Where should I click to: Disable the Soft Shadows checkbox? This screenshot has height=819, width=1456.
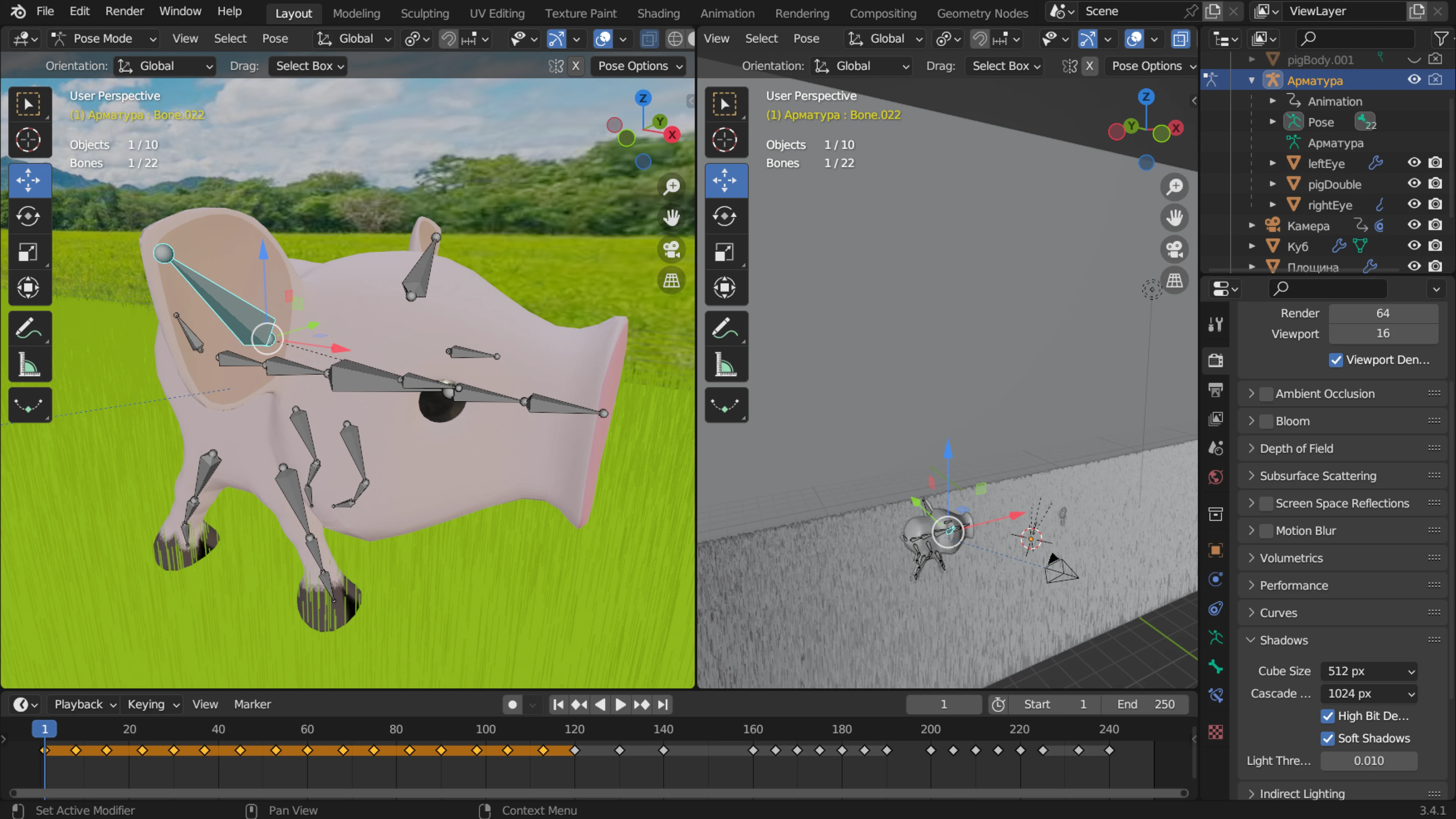(1328, 738)
